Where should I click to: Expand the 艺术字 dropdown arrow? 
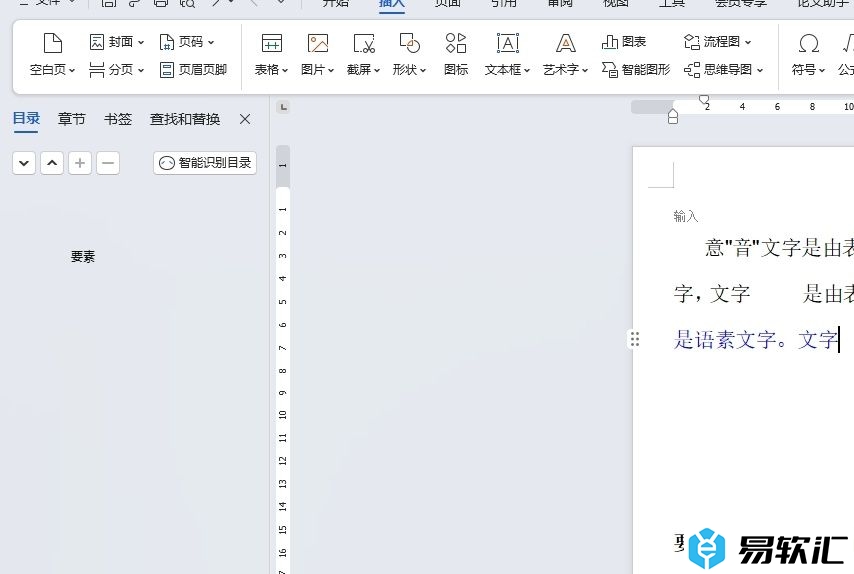[584, 70]
